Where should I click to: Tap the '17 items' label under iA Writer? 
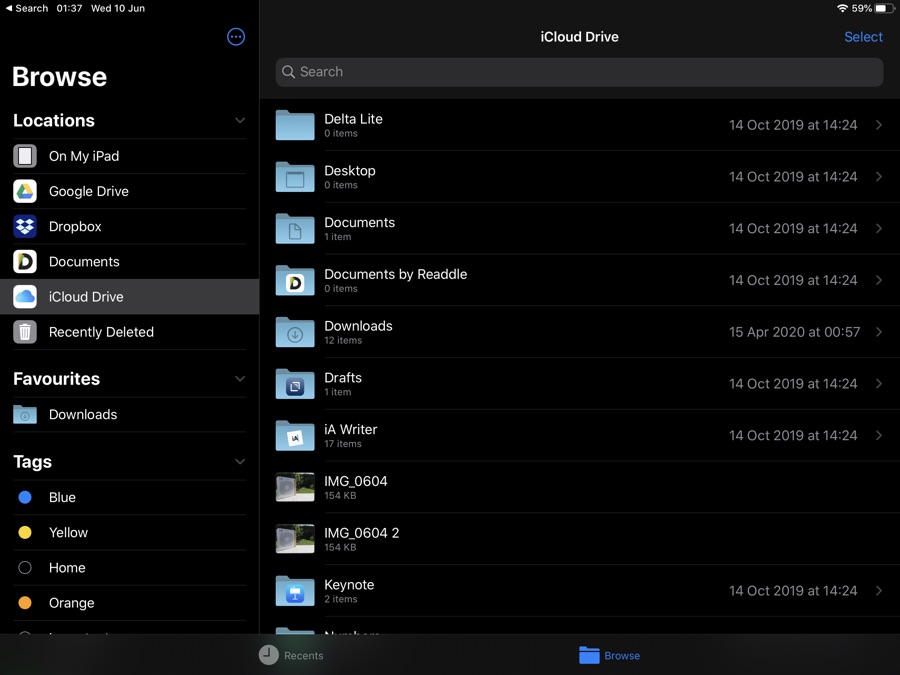(343, 444)
